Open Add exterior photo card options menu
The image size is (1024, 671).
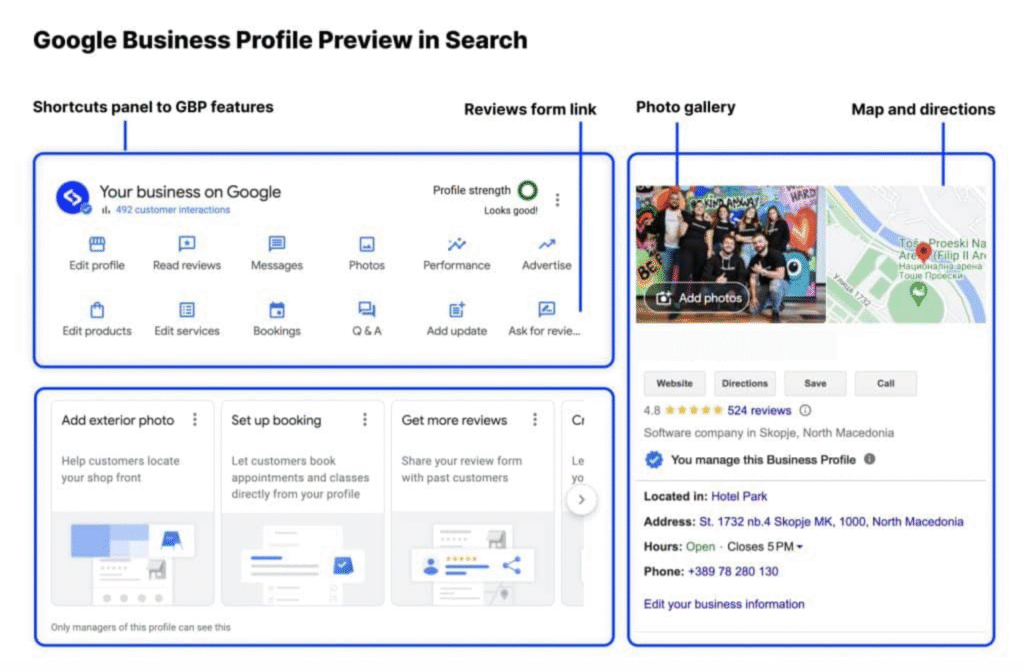click(x=195, y=419)
